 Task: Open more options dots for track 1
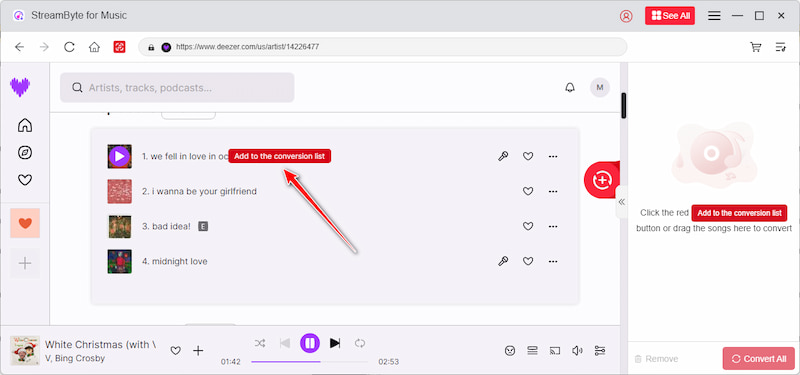(x=553, y=157)
